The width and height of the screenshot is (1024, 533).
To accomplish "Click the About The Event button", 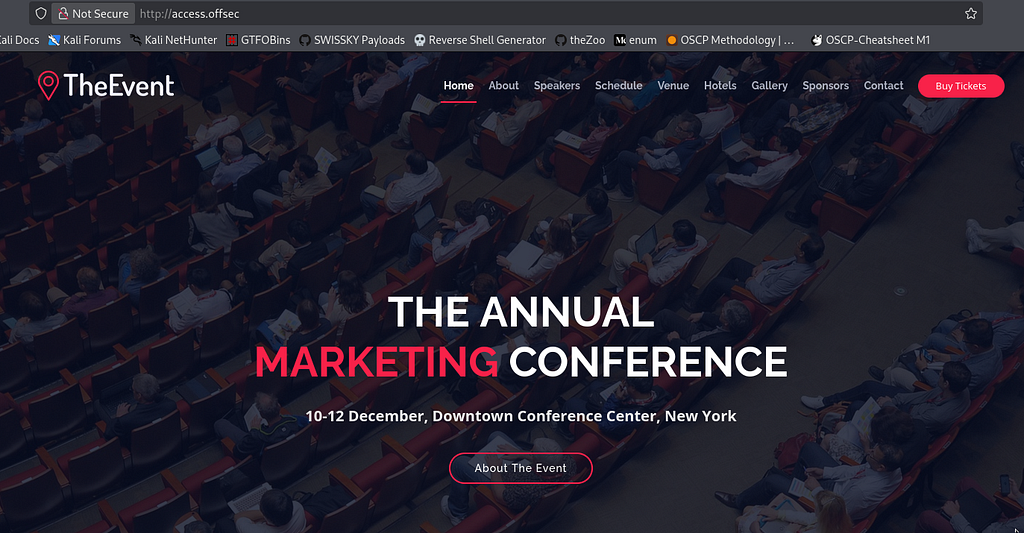I will 520,468.
